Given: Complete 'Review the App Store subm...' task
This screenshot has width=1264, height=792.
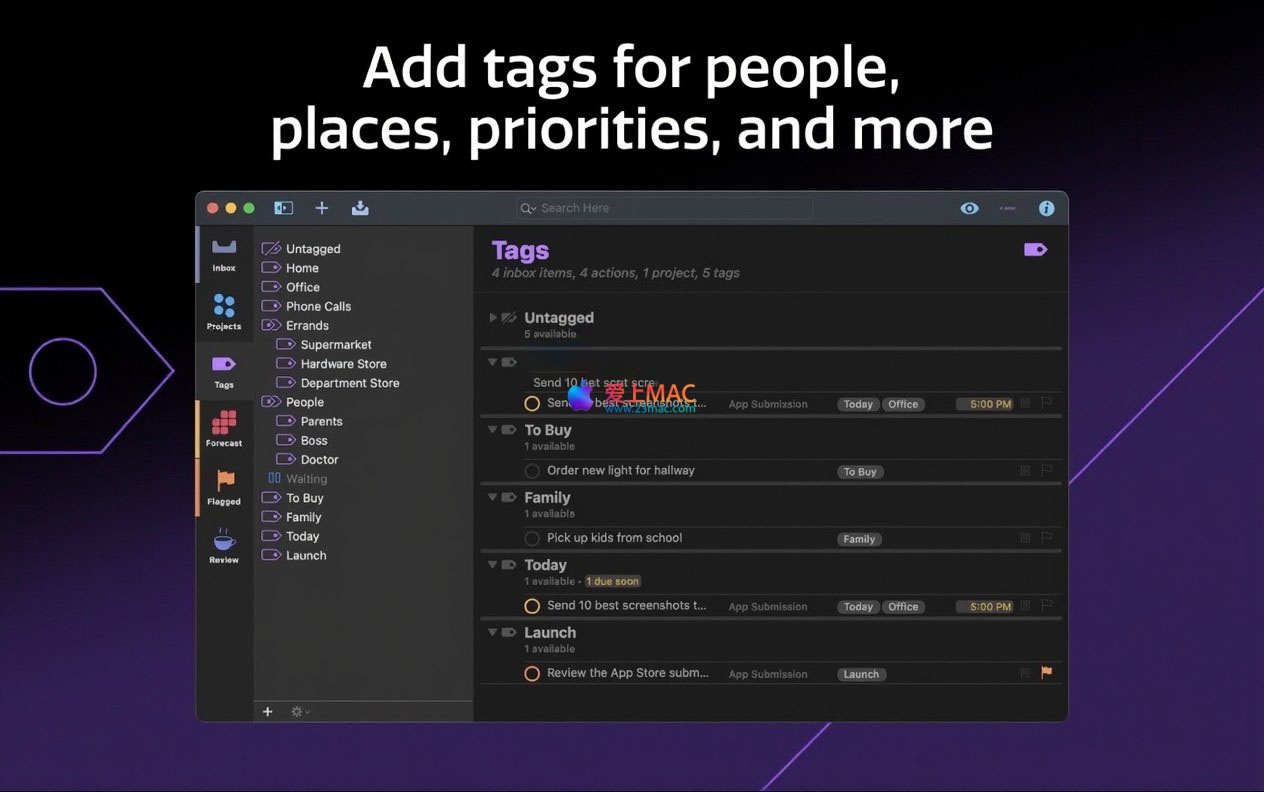Looking at the screenshot, I should click(x=532, y=674).
